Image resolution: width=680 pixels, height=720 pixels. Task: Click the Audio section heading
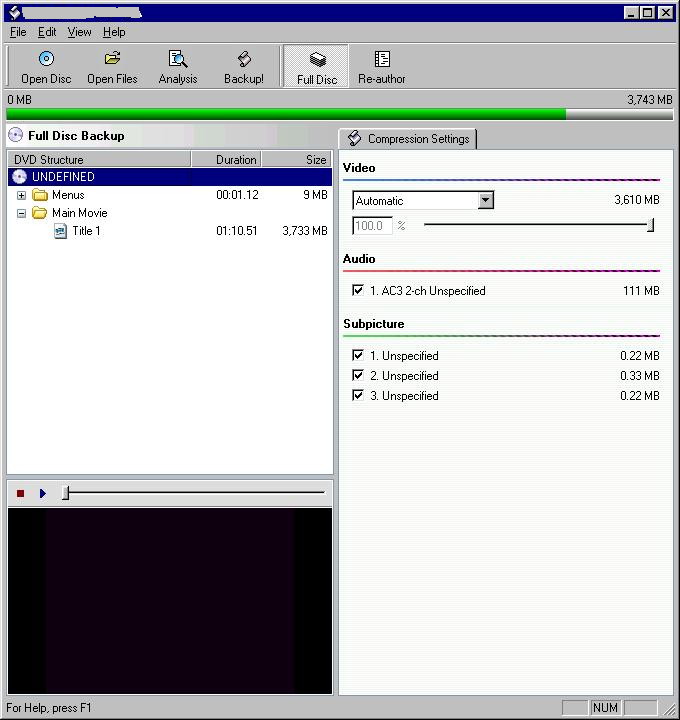point(359,259)
